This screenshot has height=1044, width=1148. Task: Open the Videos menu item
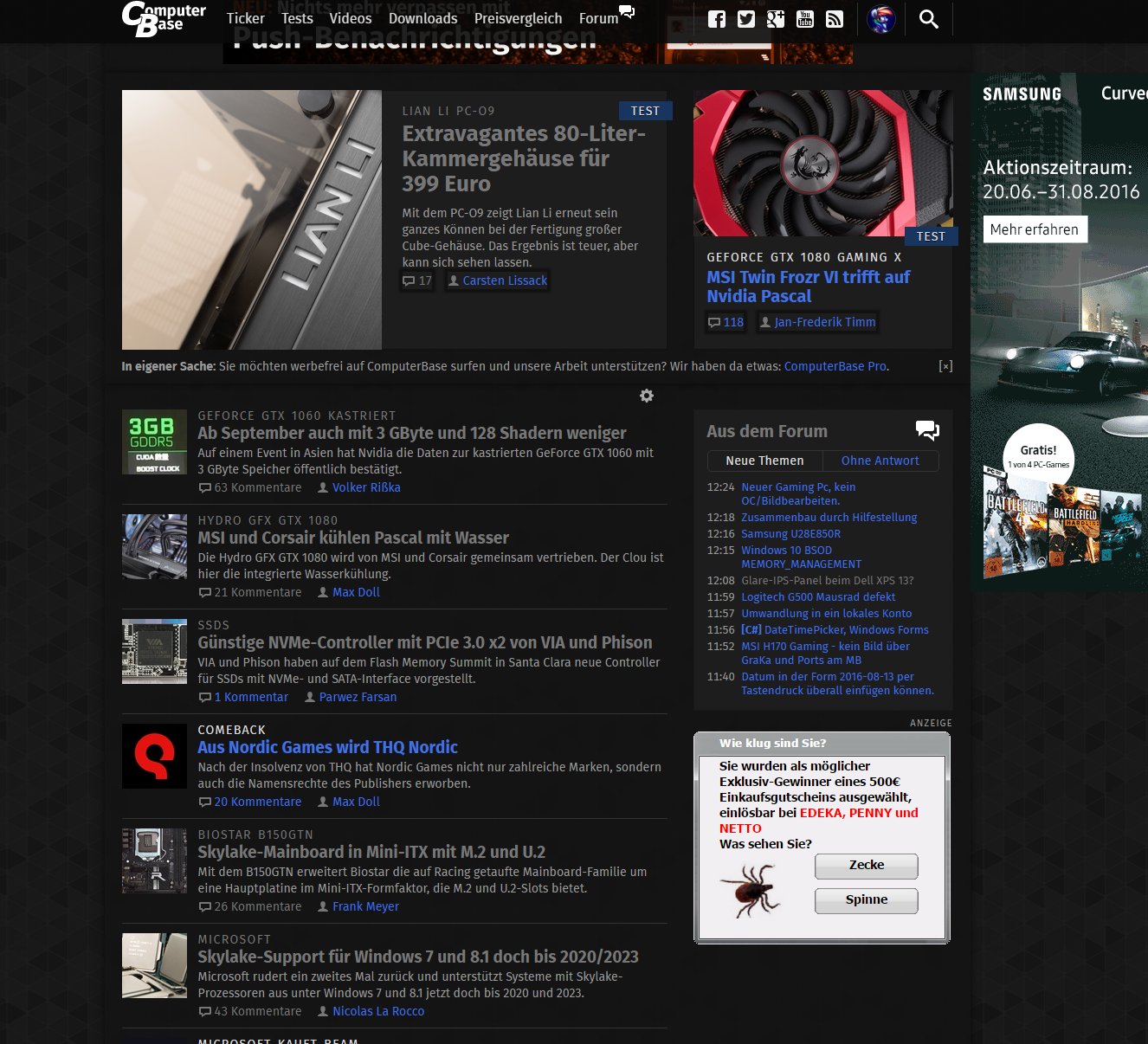tap(351, 18)
